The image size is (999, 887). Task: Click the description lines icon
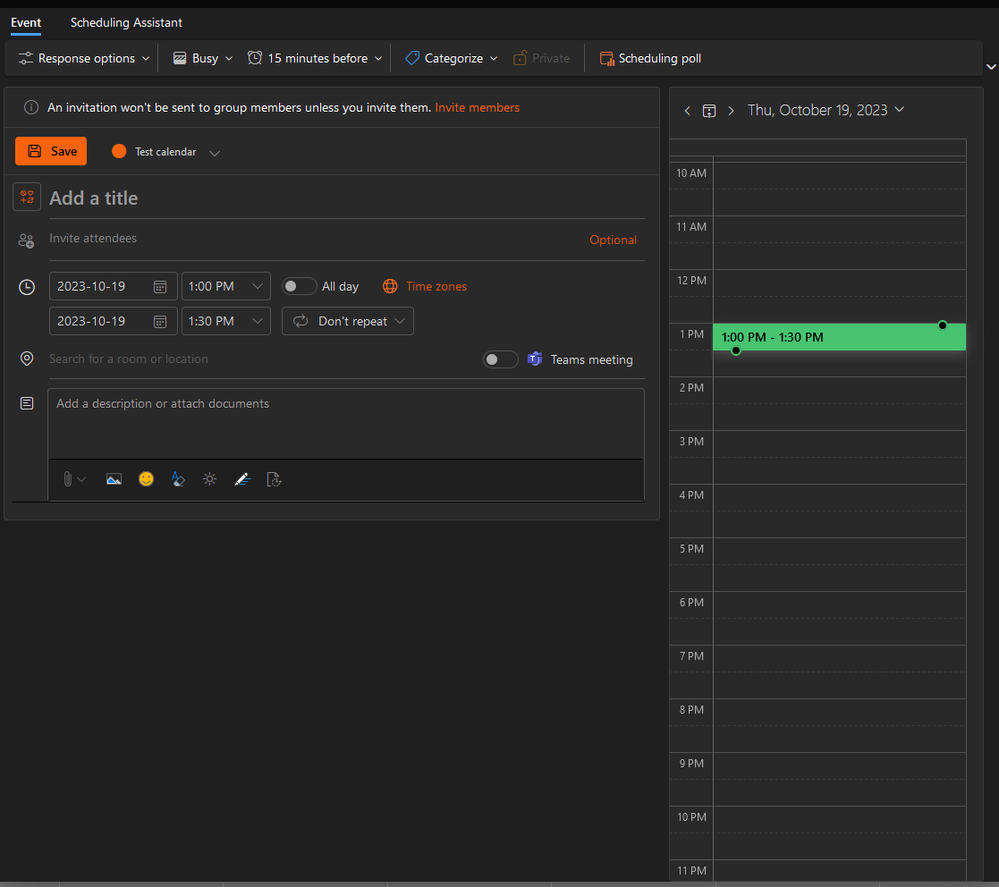click(x=27, y=403)
